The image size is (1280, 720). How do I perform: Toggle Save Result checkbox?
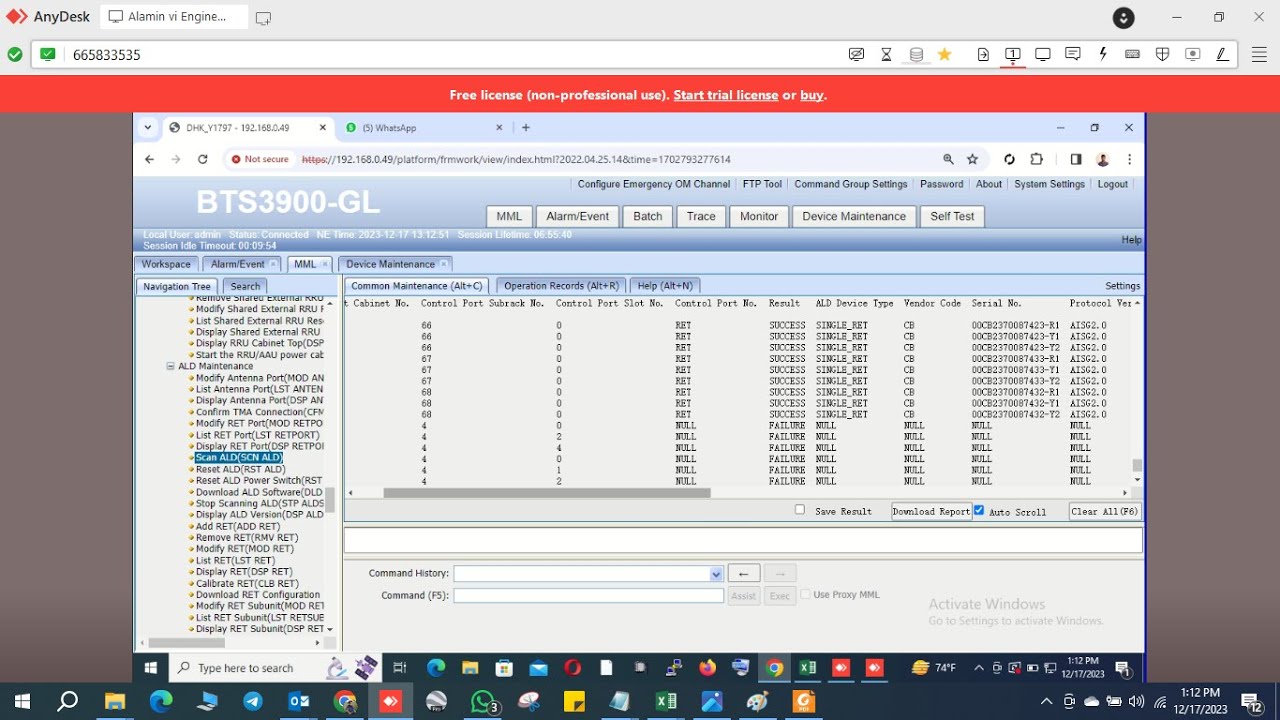[799, 510]
